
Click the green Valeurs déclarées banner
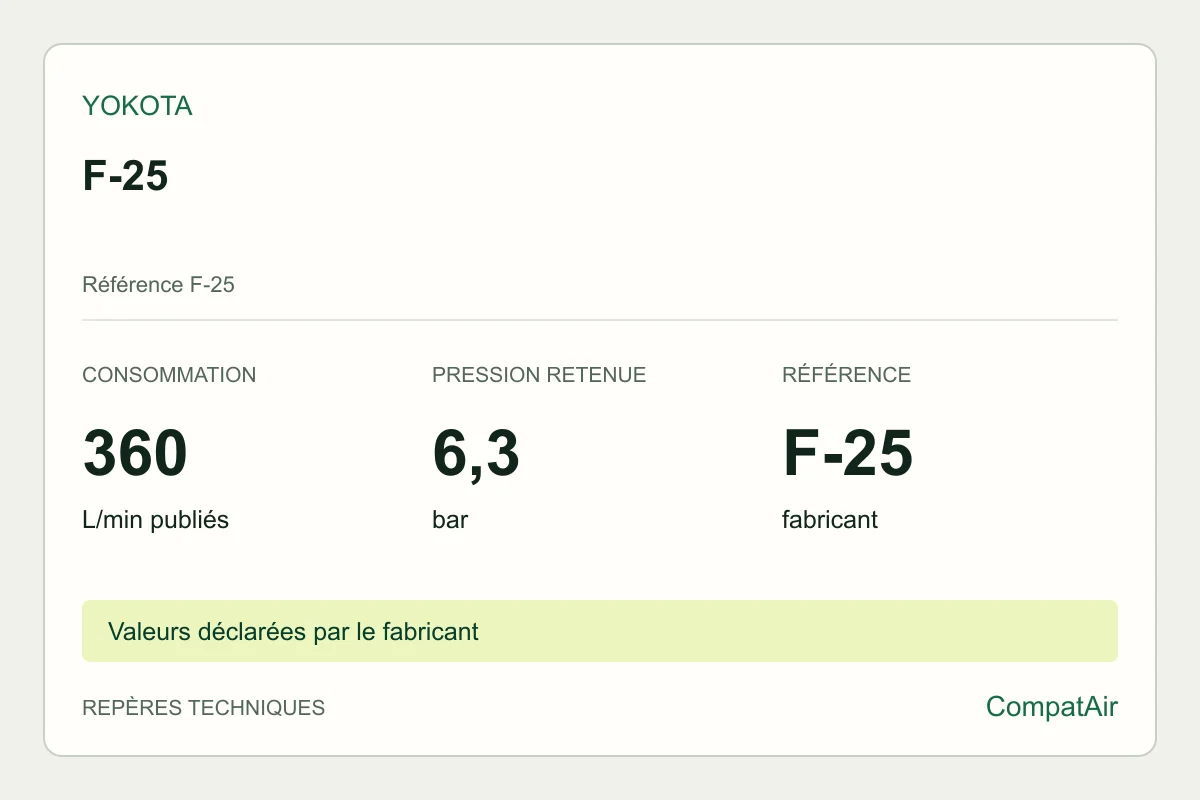click(600, 631)
